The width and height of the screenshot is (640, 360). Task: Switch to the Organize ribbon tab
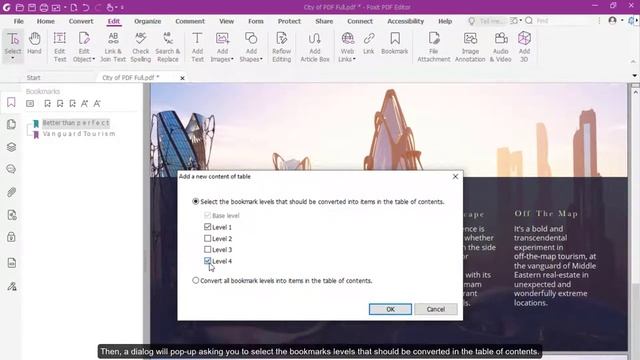[147, 21]
